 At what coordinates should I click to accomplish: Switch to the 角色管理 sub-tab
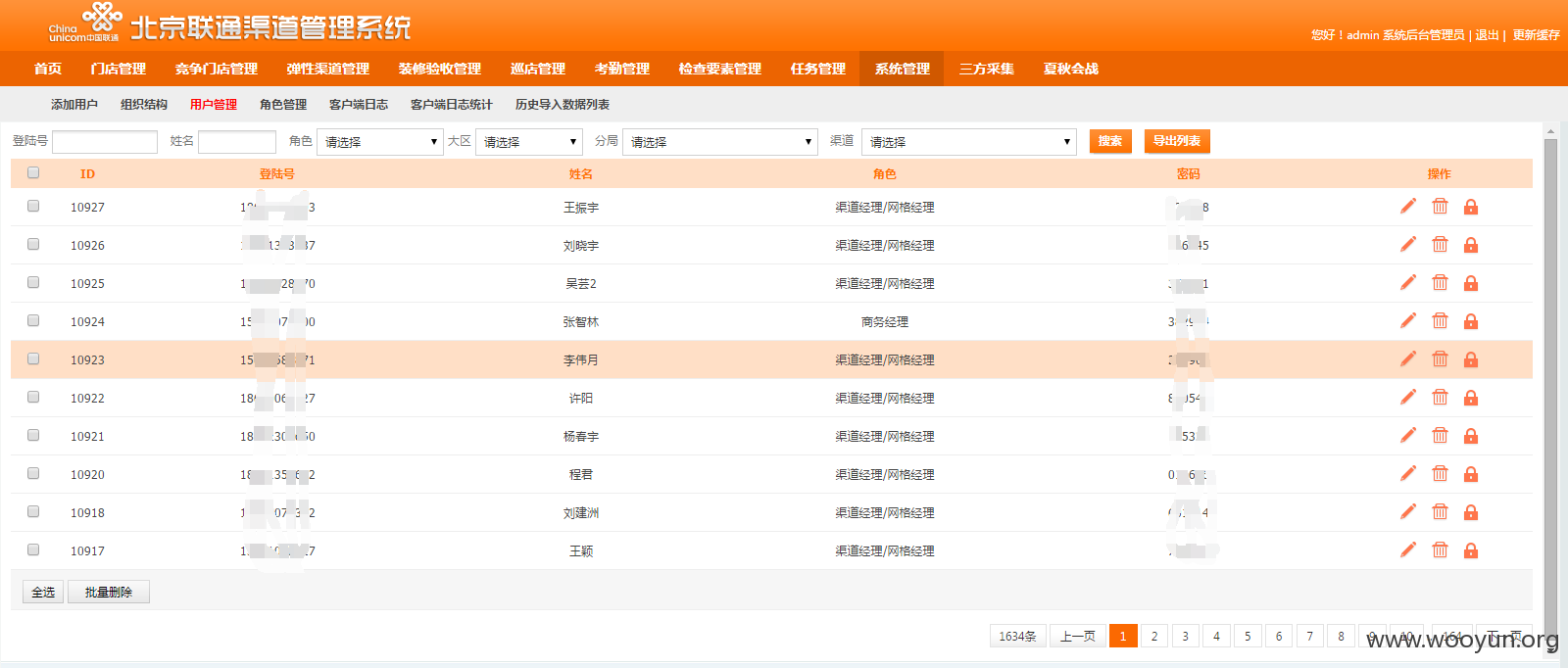click(x=283, y=104)
